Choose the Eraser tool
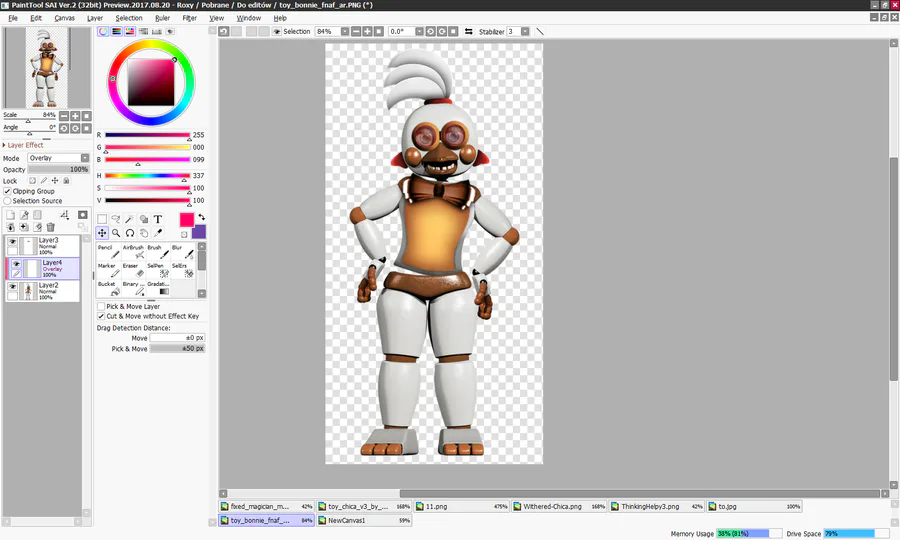Viewport: 900px width, 540px height. tap(133, 270)
